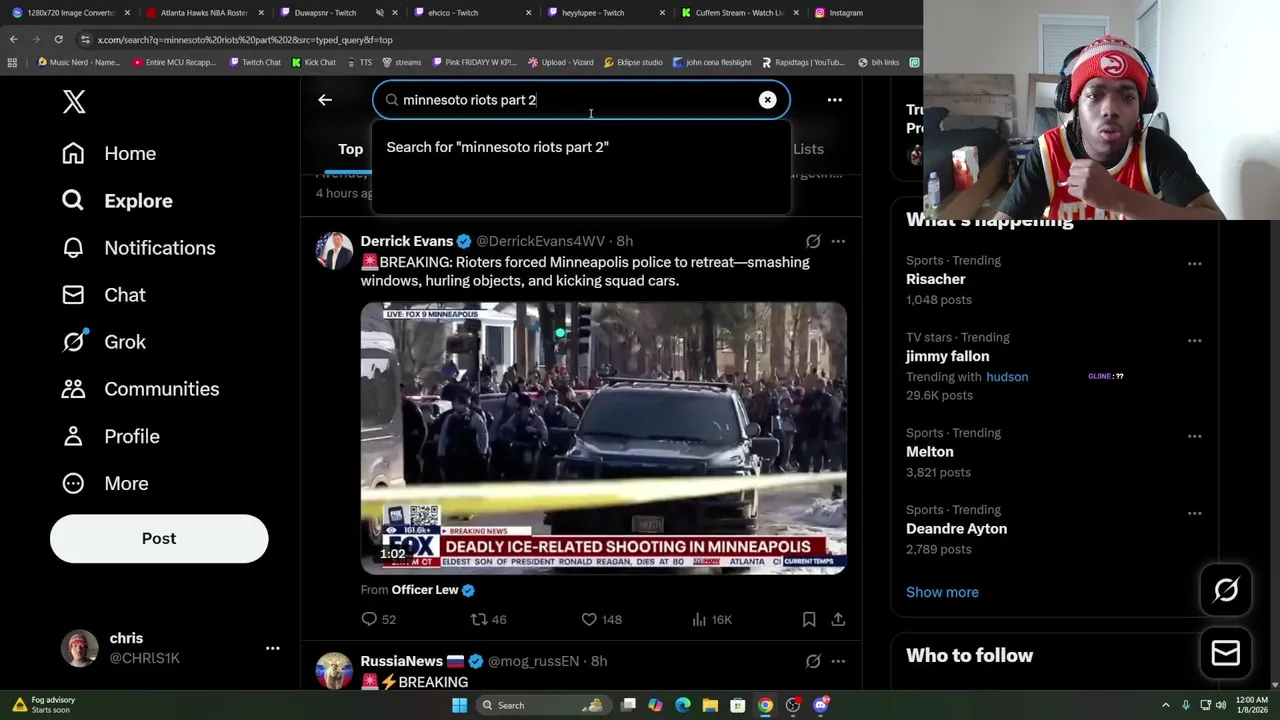The width and height of the screenshot is (1280, 720).
Task: Bookmark the Derrick Evans post
Action: pos(809,620)
